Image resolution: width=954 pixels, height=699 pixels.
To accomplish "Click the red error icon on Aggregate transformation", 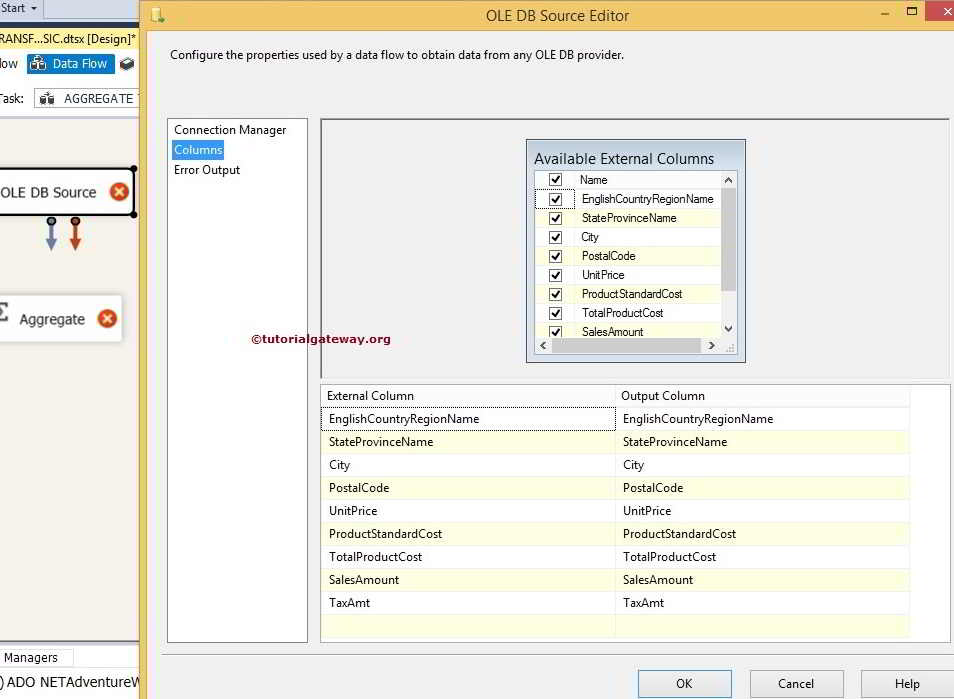I will click(x=107, y=319).
